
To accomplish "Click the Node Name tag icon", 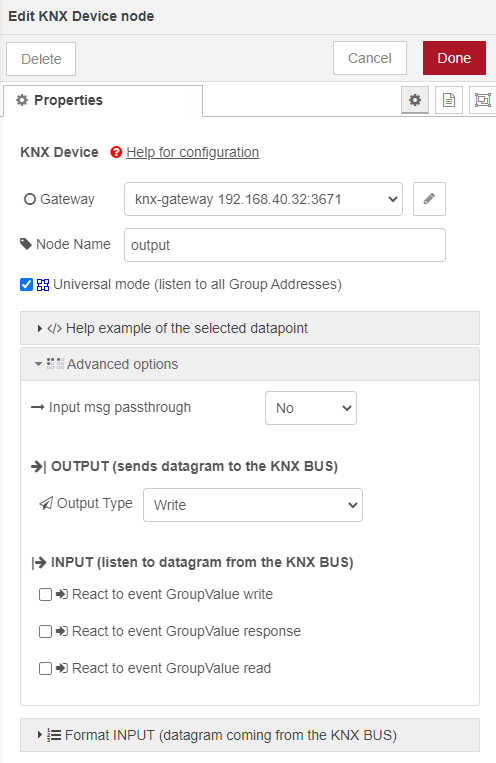I will click(x=26, y=244).
